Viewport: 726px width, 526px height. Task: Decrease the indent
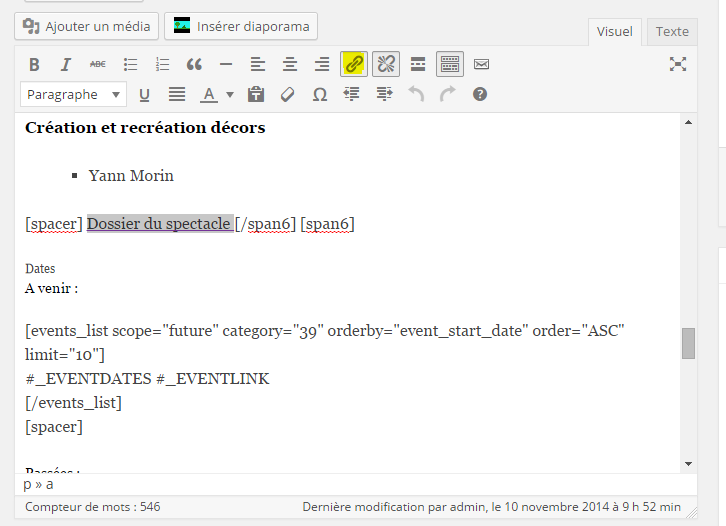tap(352, 94)
